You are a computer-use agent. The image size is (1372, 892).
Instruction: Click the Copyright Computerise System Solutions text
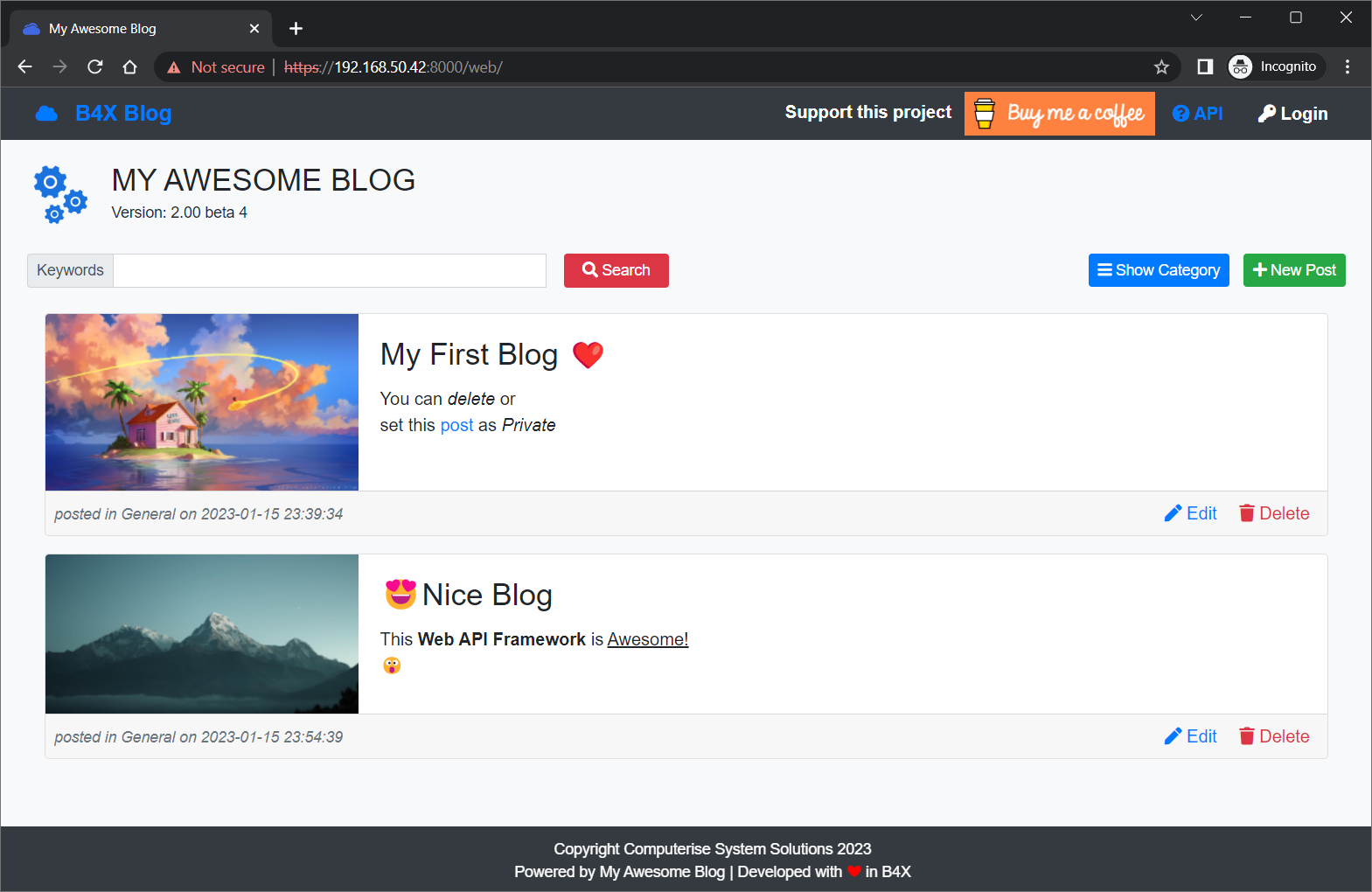pos(713,849)
